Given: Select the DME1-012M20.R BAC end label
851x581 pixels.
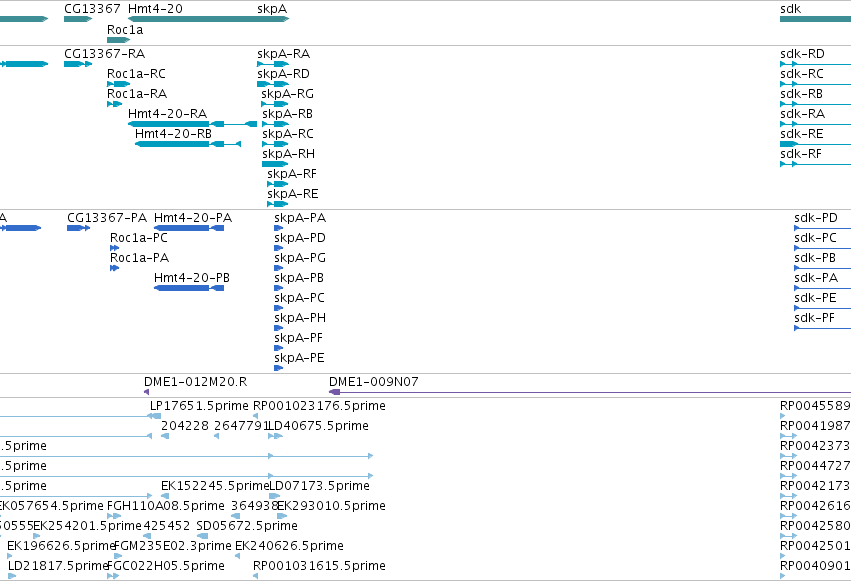Looking at the screenshot, I should [195, 382].
